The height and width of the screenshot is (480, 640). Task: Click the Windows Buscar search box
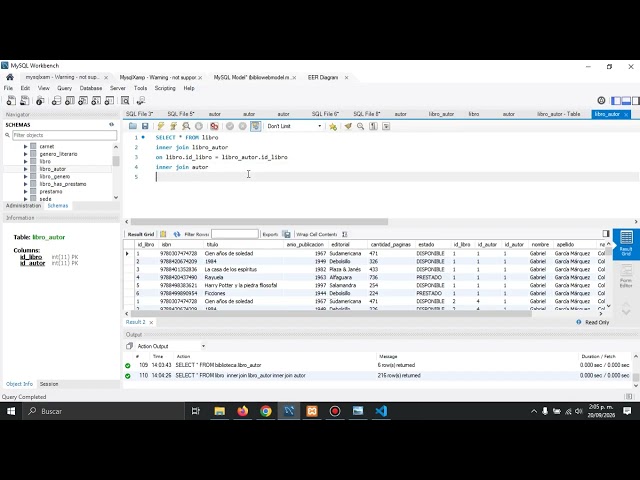[x=102, y=411]
